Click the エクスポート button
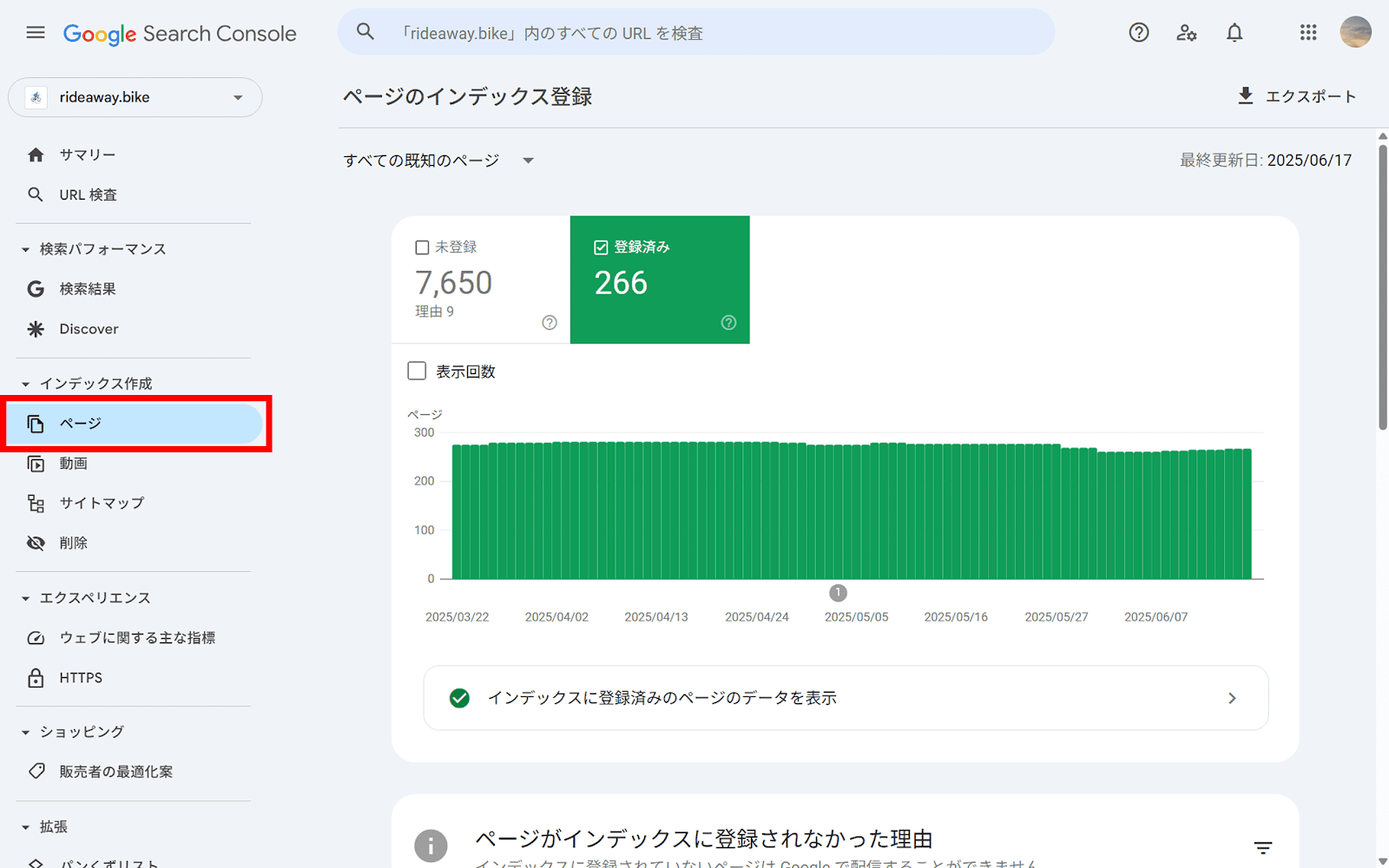The height and width of the screenshot is (868, 1389). [x=1297, y=96]
